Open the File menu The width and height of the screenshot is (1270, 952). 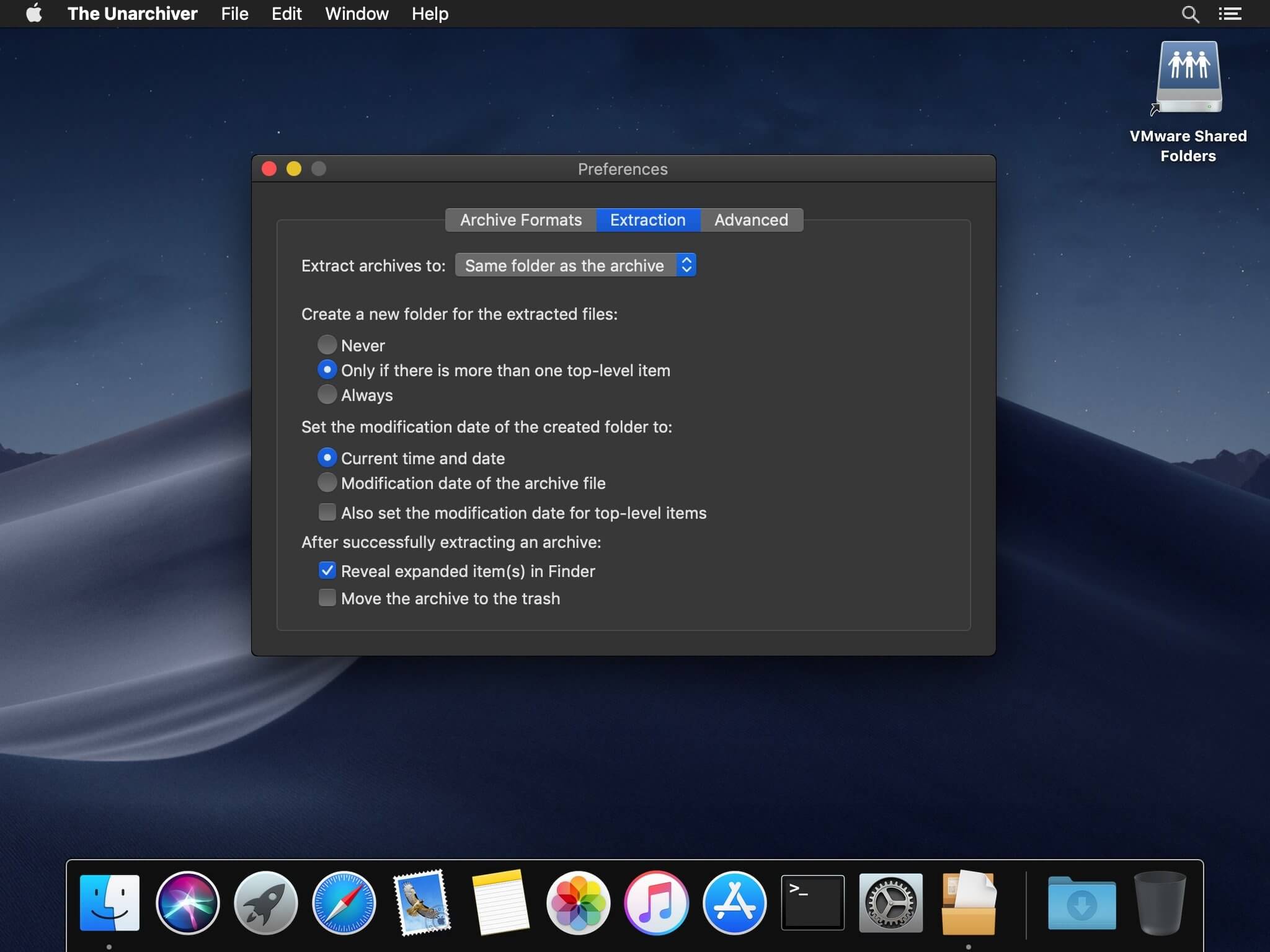pos(234,14)
